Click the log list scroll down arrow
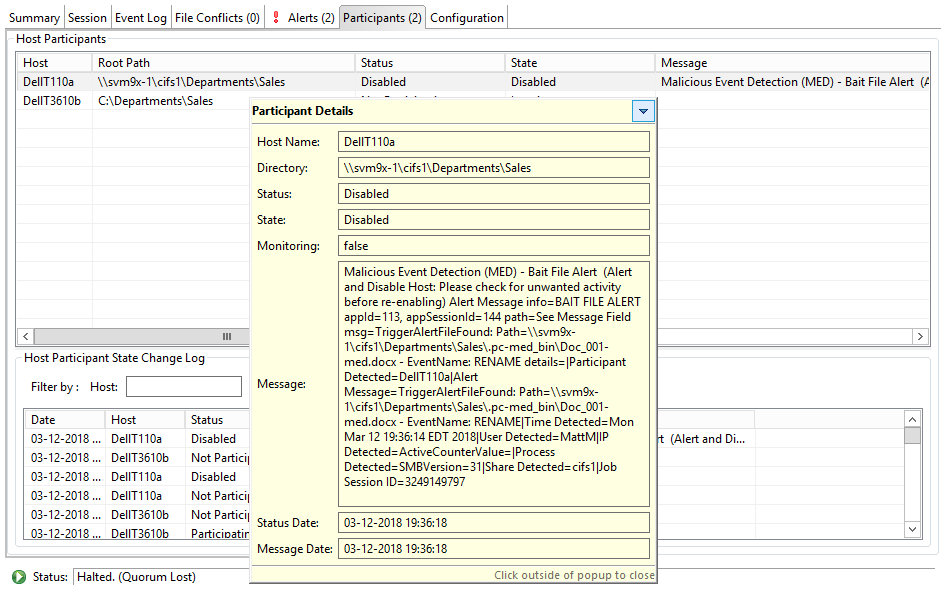 pos(912,529)
